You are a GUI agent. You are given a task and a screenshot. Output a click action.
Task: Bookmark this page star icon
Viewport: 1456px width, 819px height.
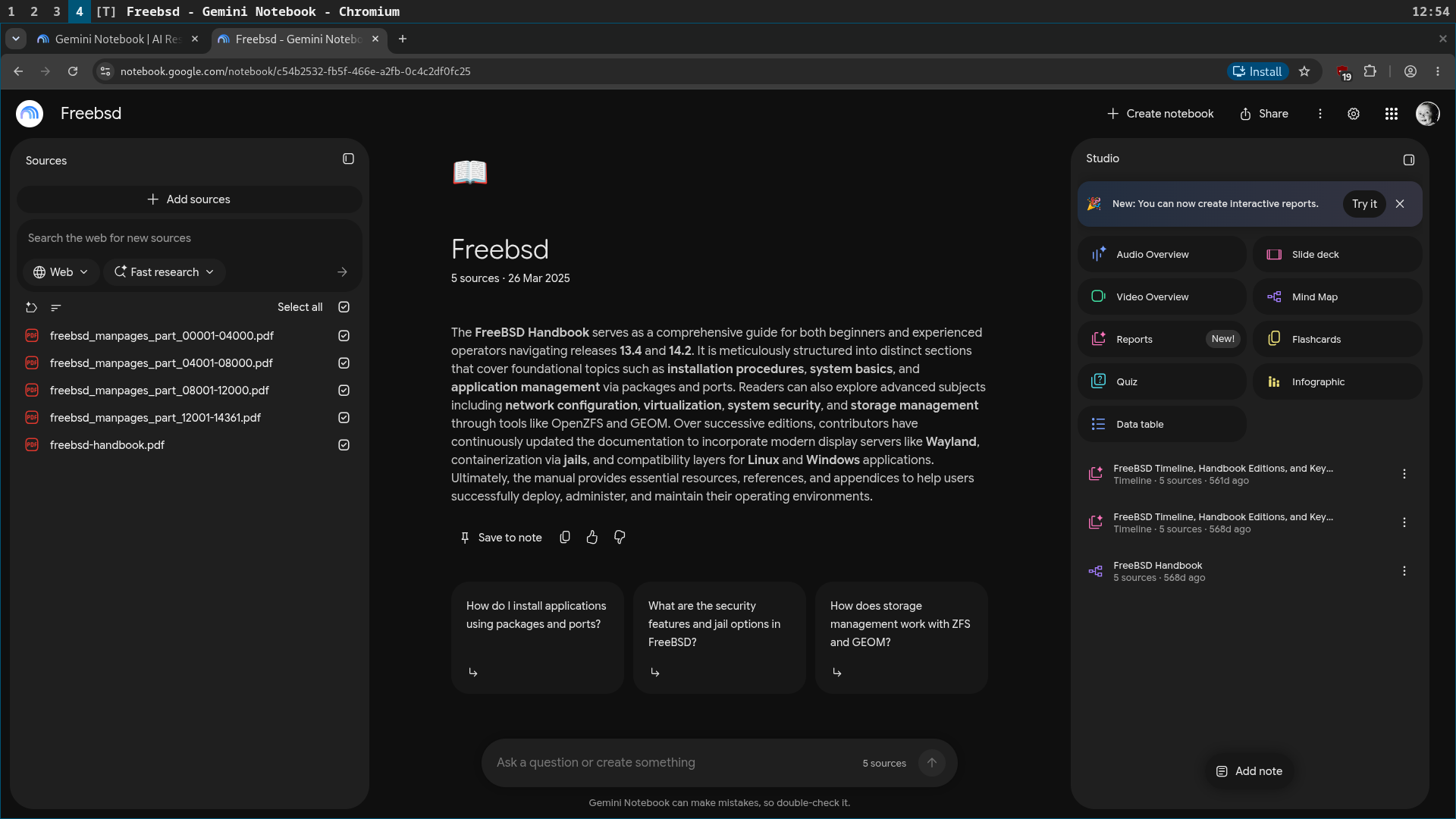pyautogui.click(x=1304, y=71)
